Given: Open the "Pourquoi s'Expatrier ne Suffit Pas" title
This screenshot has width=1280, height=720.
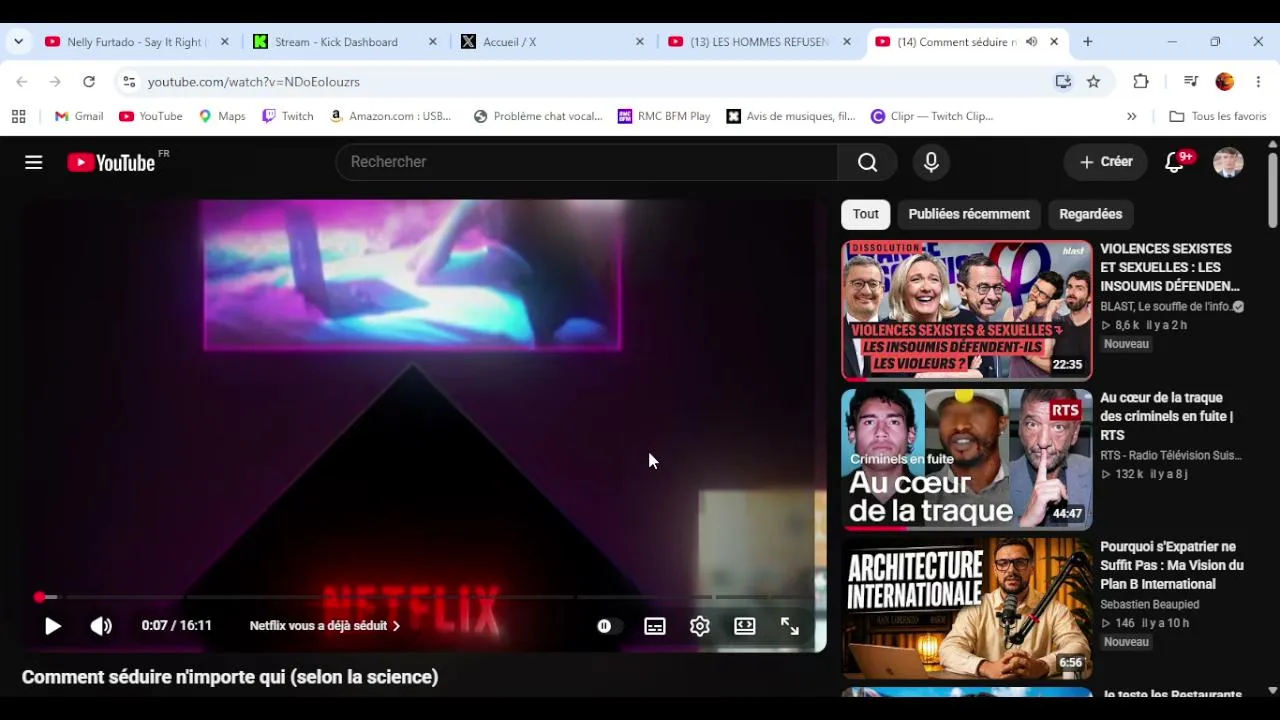Looking at the screenshot, I should click(x=1172, y=565).
